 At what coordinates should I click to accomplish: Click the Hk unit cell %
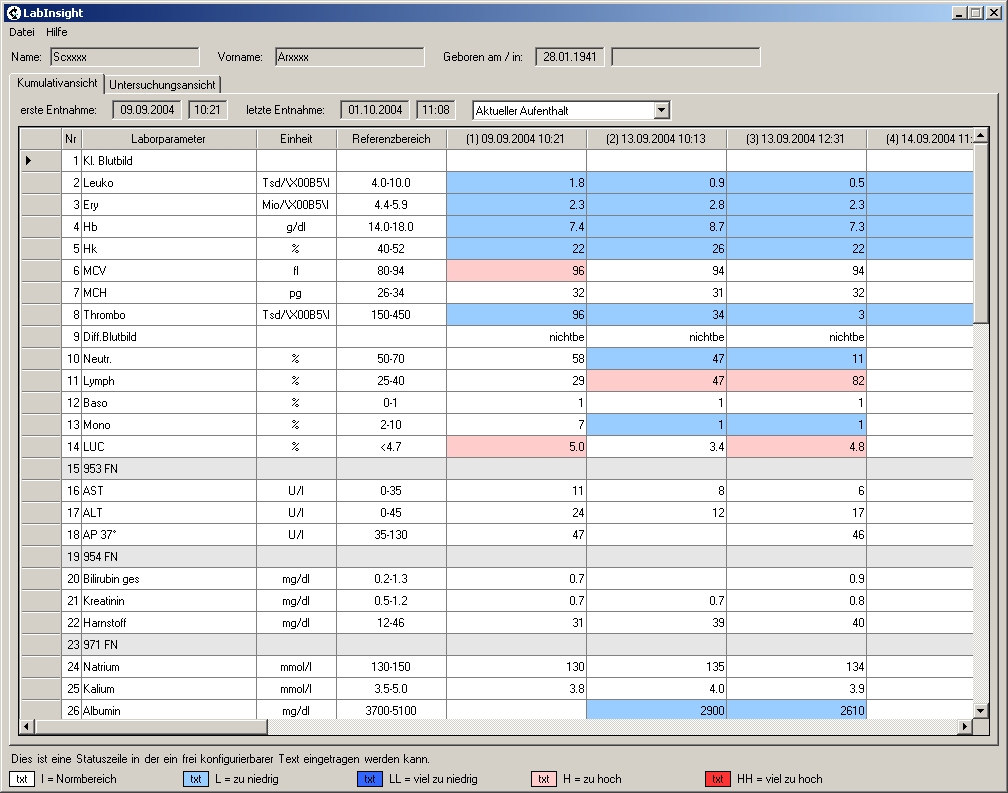click(296, 249)
